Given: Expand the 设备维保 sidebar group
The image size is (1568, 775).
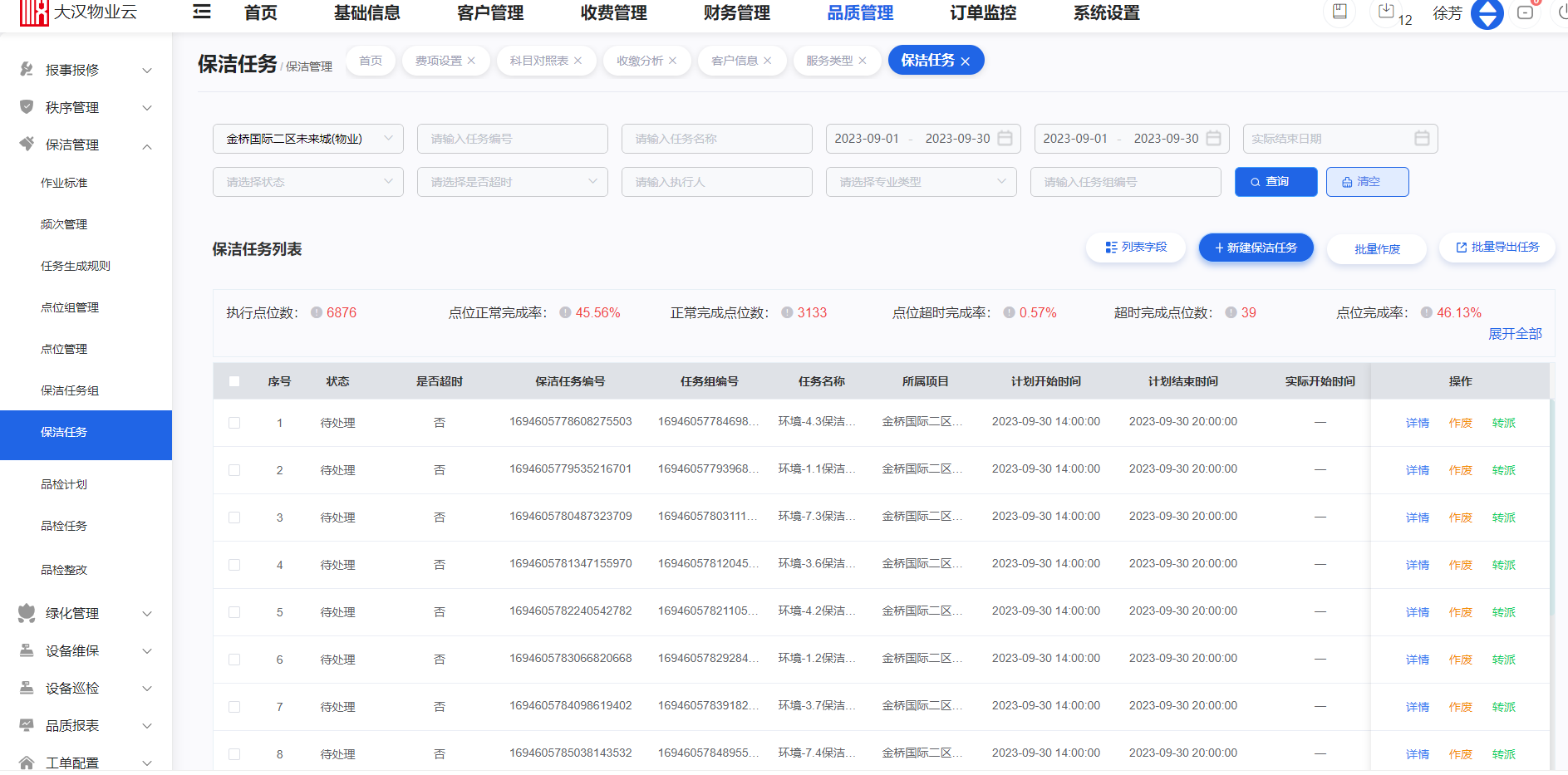Looking at the screenshot, I should click(147, 651).
